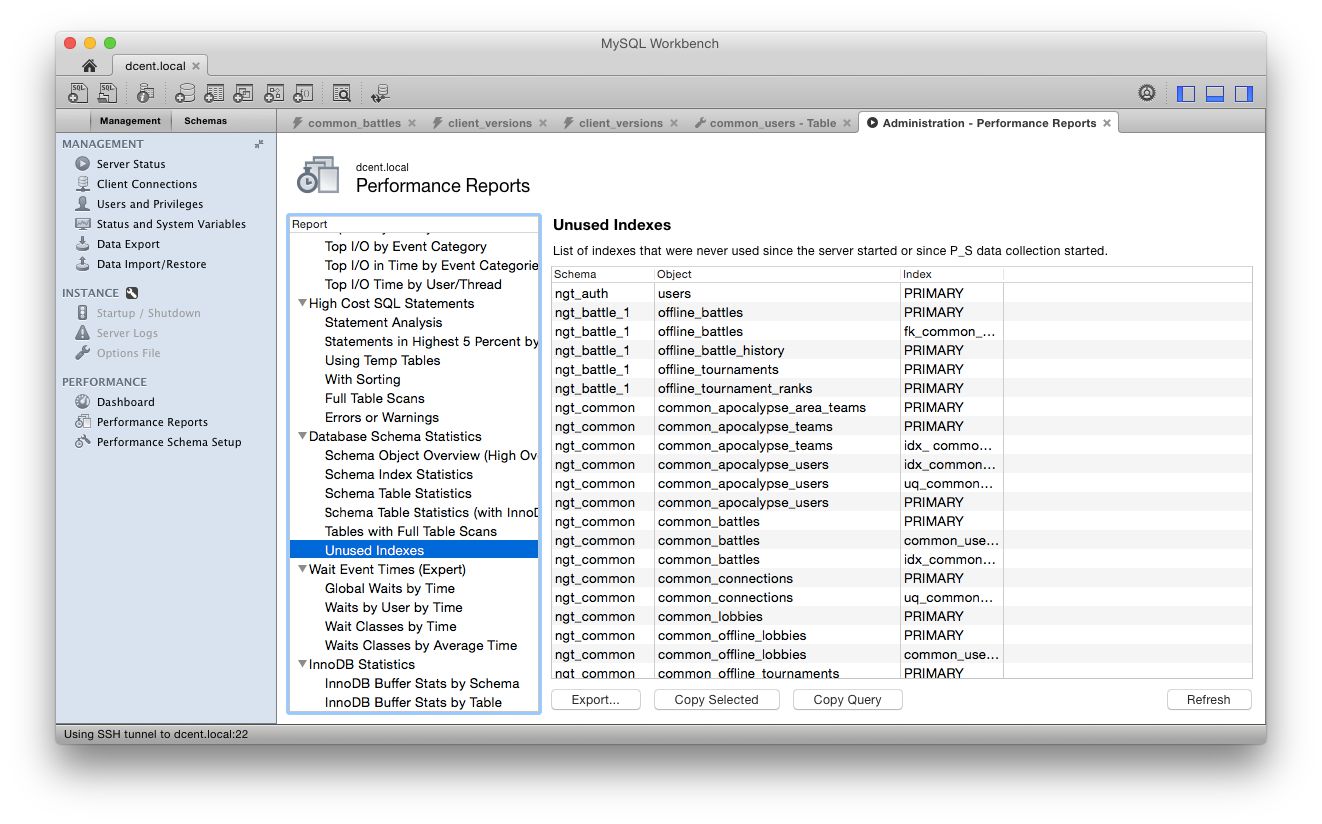Close the common_battles tab
Screen dimensions: 1322x824
412,123
